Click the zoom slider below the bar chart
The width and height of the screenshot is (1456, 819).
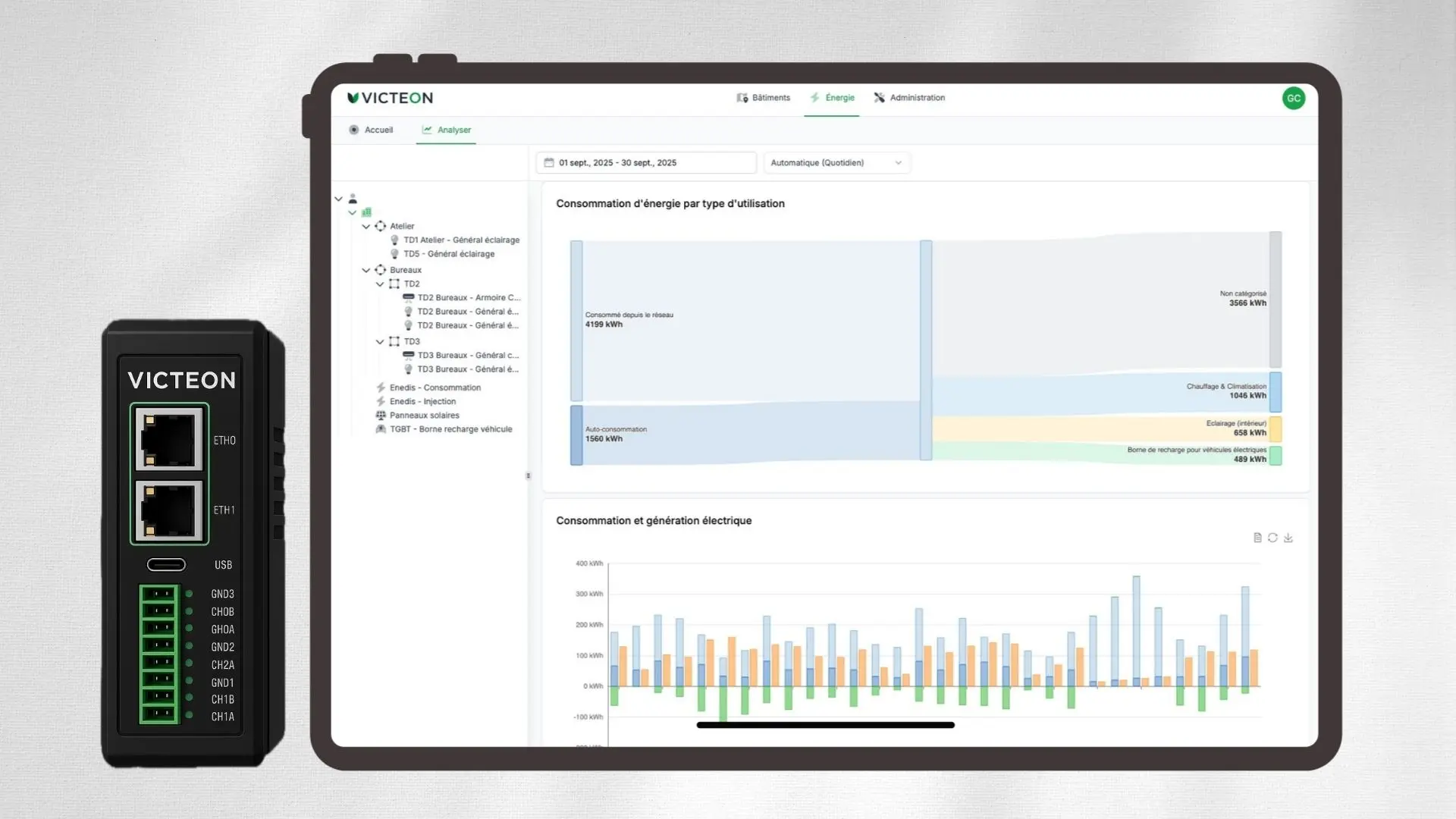(x=825, y=725)
